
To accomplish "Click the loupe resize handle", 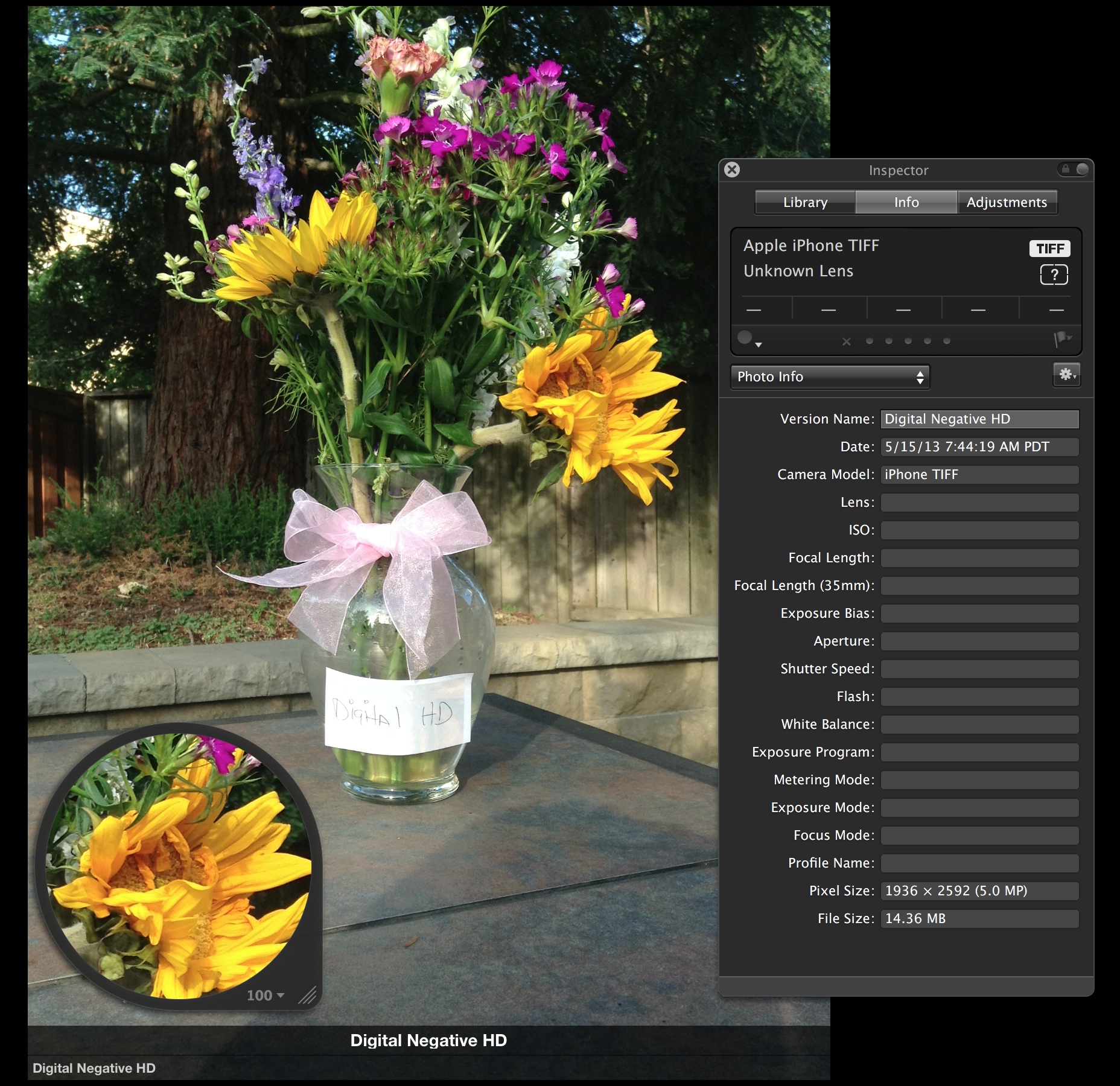I will (x=308, y=995).
